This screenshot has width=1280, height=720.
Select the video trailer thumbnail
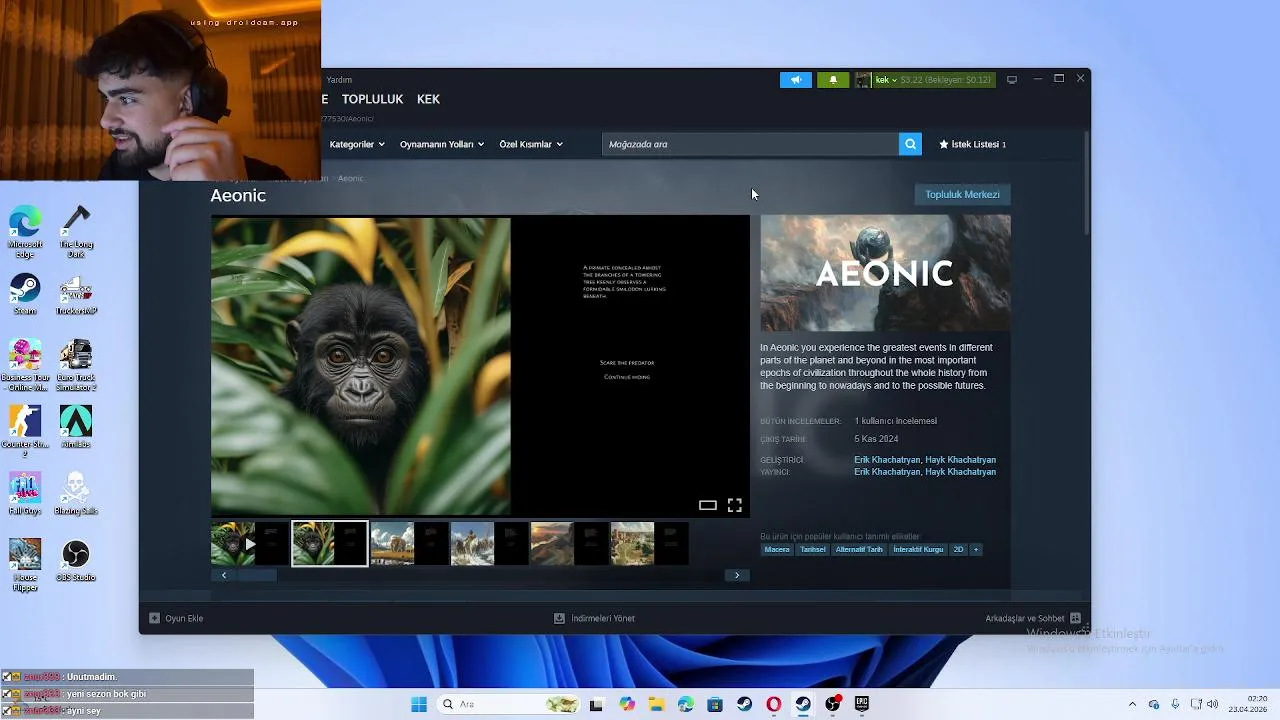coord(249,544)
